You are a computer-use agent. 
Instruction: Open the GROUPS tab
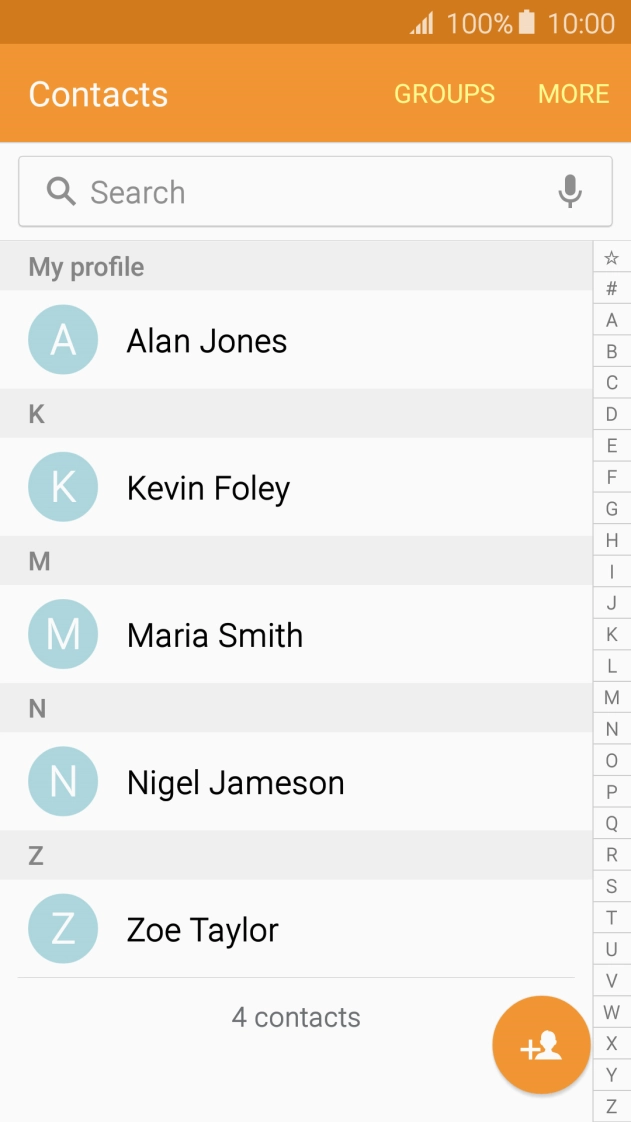point(444,94)
